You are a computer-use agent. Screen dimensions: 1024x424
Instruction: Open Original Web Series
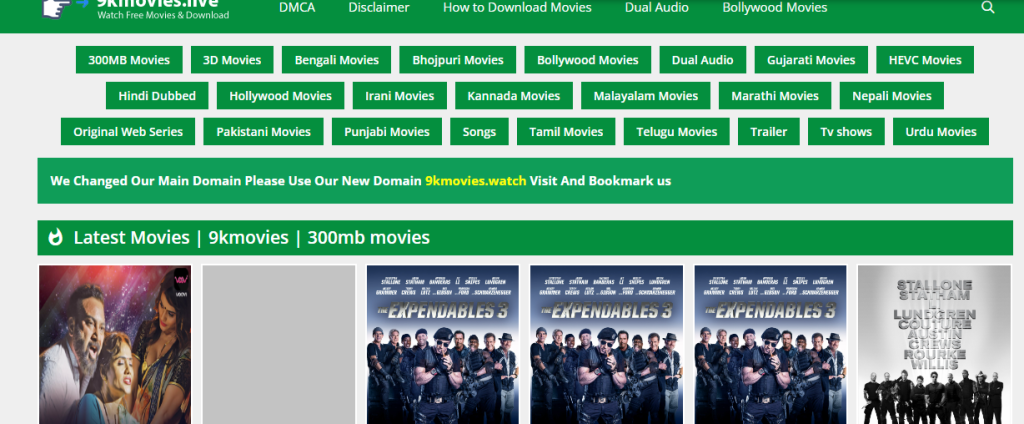point(128,131)
